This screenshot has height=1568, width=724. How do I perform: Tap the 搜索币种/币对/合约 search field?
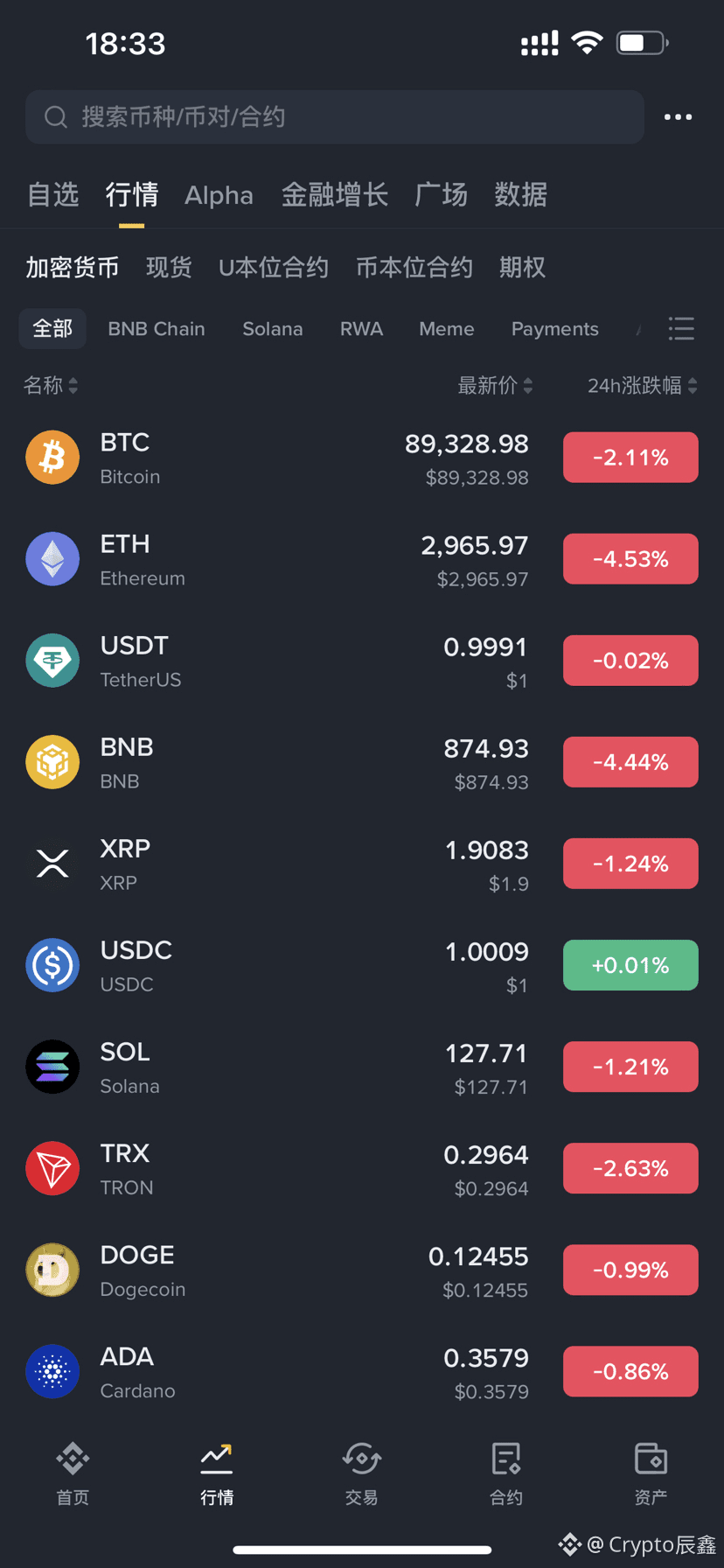[335, 116]
